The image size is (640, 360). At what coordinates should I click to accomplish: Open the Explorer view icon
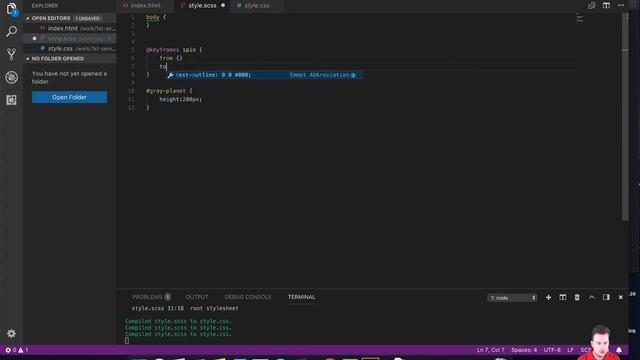(11, 9)
